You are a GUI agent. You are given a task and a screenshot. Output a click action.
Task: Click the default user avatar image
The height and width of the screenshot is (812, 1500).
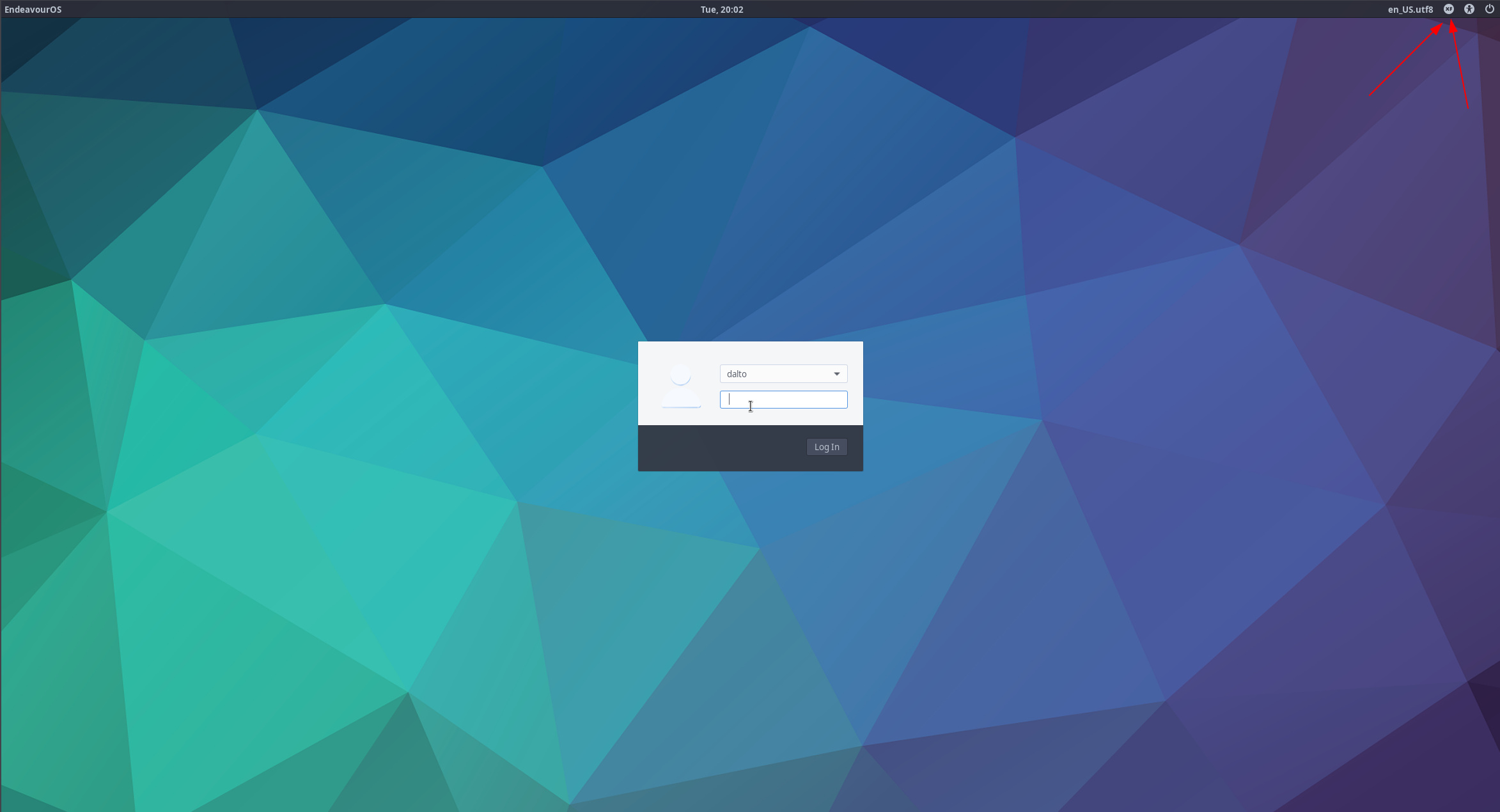(x=680, y=386)
